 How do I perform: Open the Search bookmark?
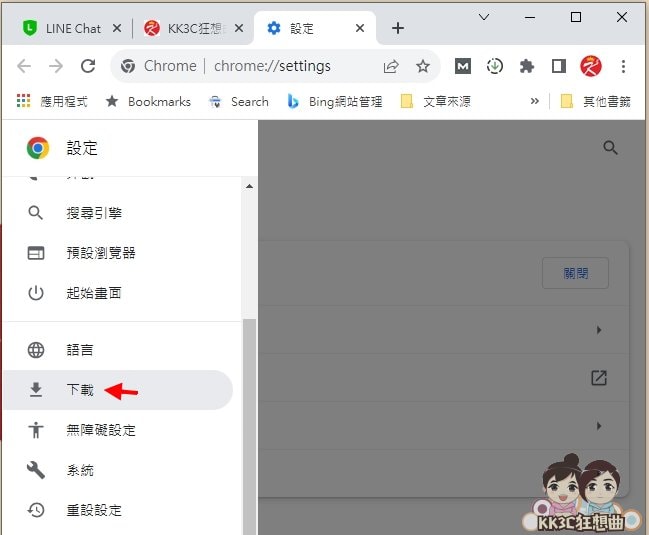pos(238,101)
